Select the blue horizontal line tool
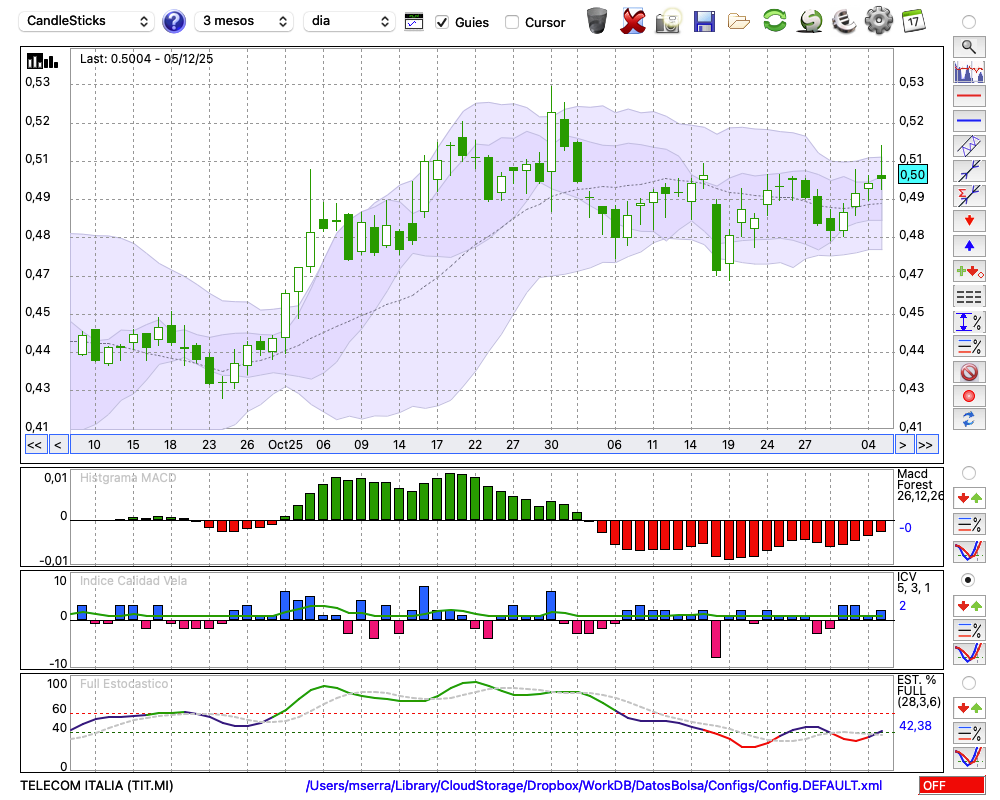 tap(968, 122)
